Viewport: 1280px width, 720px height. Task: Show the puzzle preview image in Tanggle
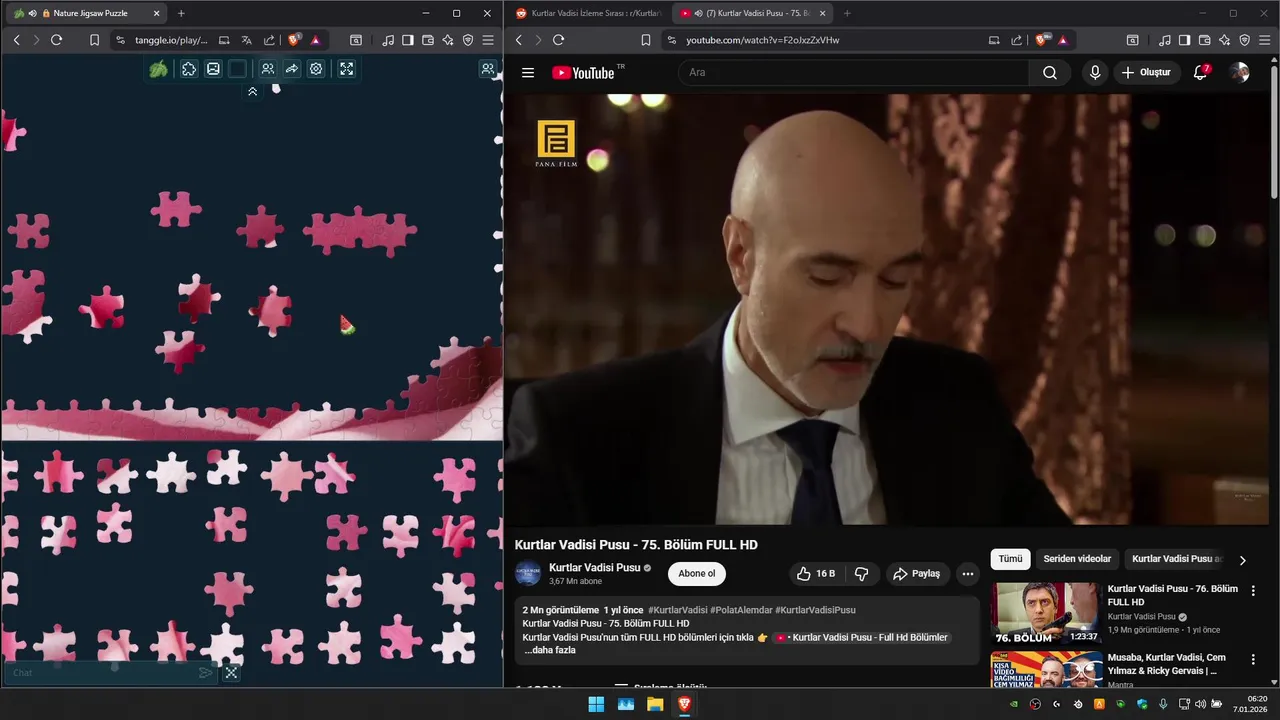pyautogui.click(x=213, y=69)
